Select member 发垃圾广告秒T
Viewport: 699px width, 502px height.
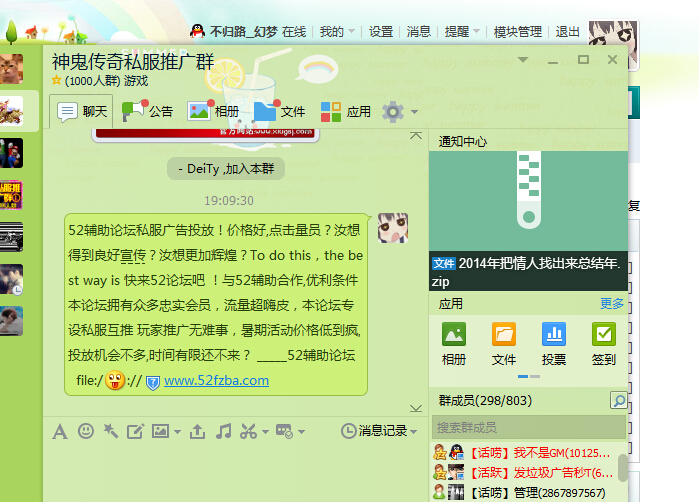pyautogui.click(x=522, y=473)
